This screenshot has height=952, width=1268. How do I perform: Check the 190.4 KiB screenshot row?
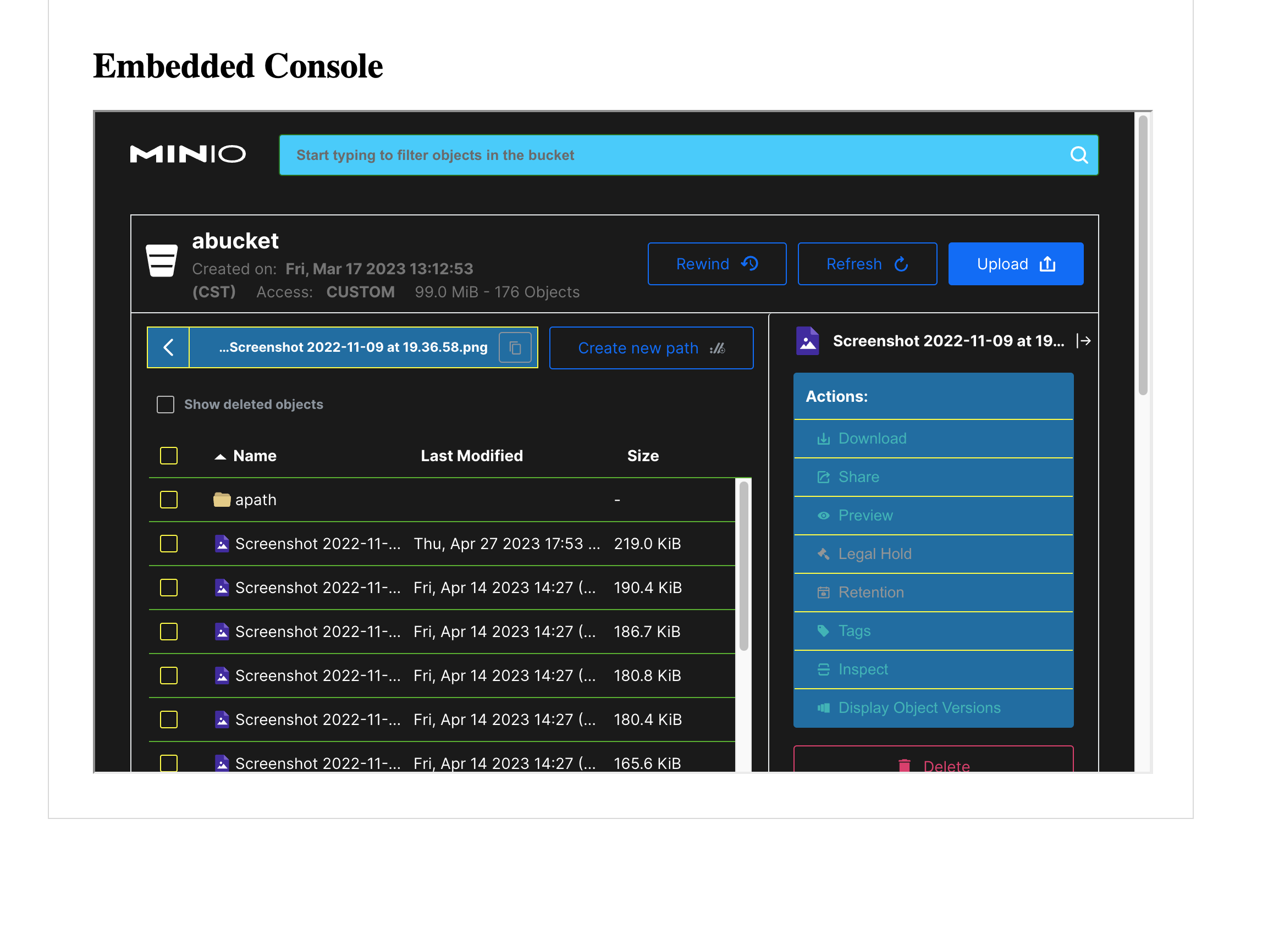tap(168, 588)
